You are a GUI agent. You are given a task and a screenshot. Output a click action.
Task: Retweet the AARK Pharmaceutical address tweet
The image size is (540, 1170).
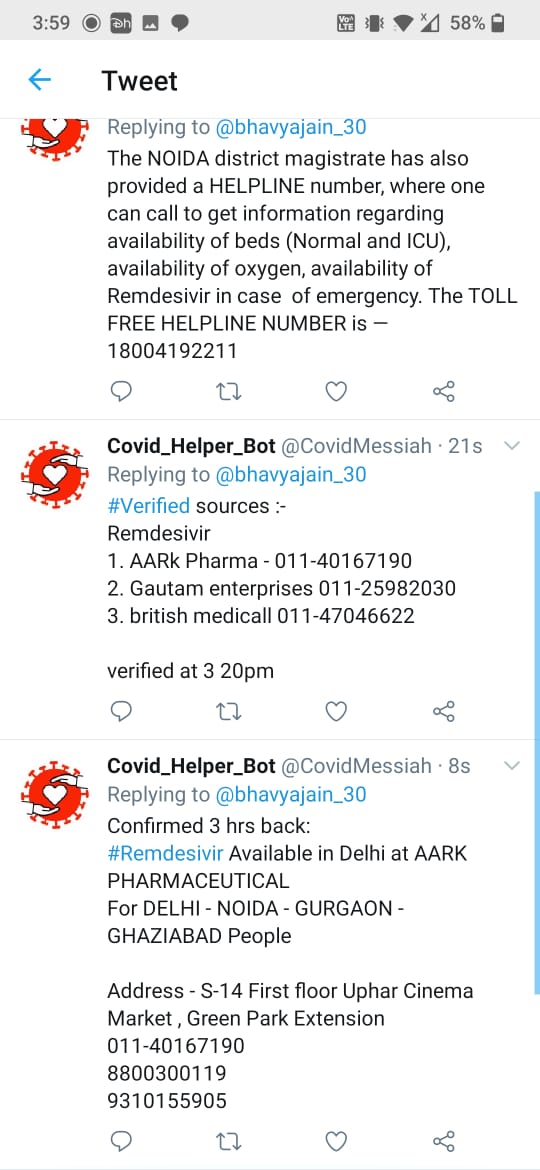click(x=228, y=1141)
